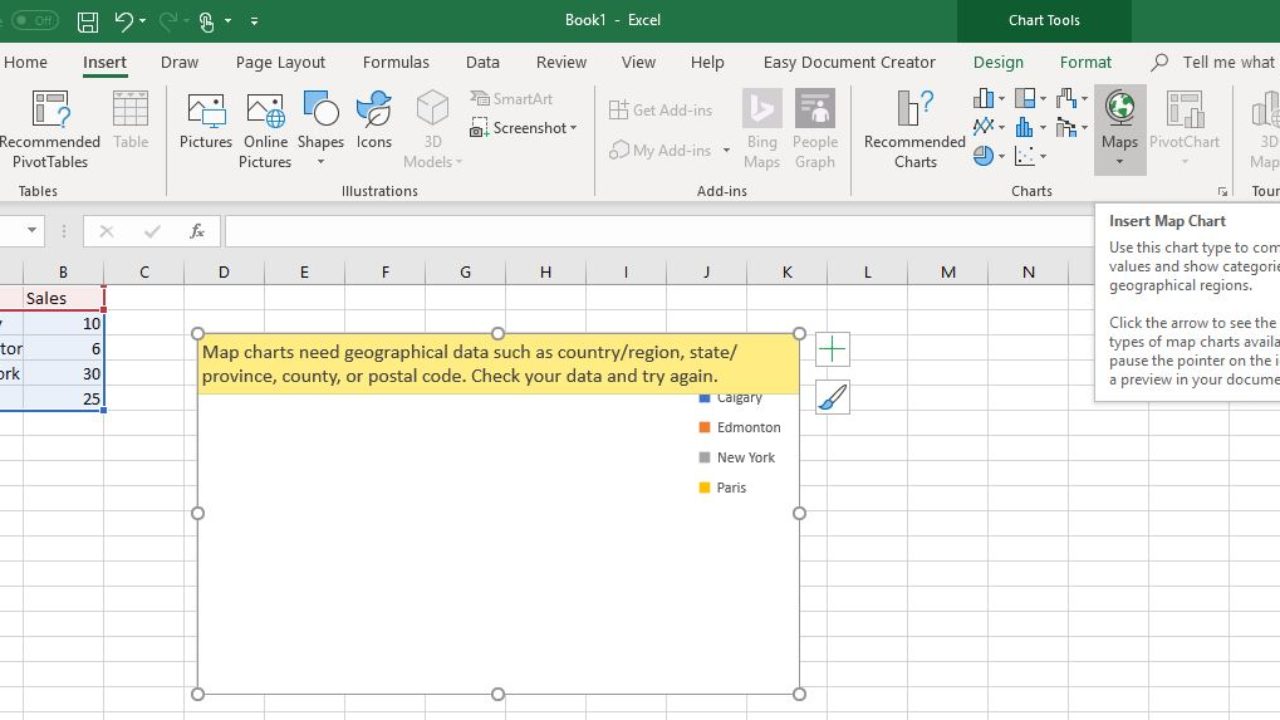Click the Format tab in the ribbon
The height and width of the screenshot is (720, 1280).
[1086, 62]
